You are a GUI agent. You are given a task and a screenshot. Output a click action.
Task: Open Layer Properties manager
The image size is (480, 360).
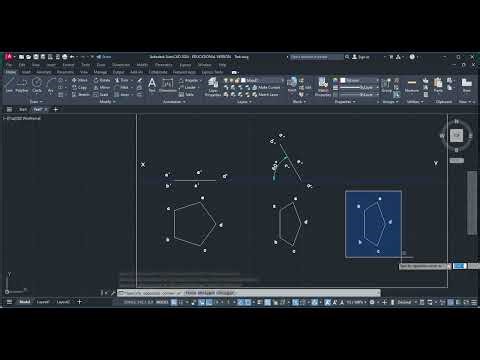pos(213,87)
